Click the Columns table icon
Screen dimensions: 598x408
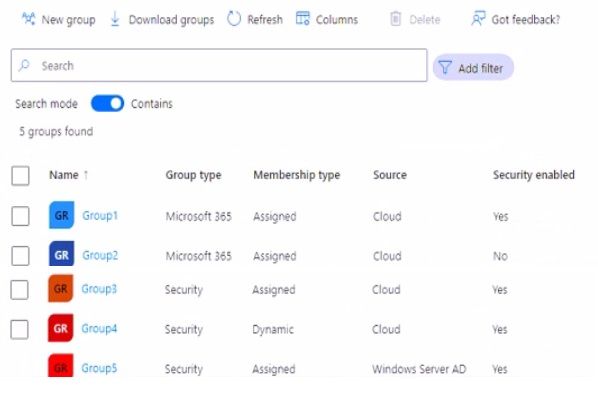click(303, 19)
